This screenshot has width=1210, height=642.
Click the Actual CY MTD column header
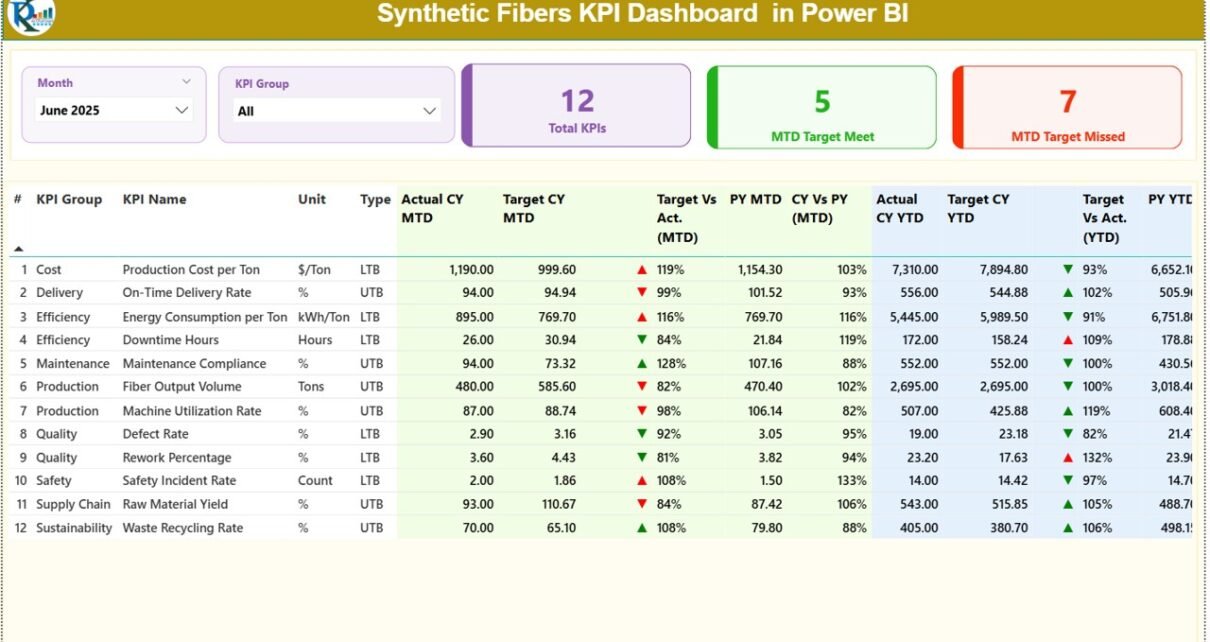(432, 208)
